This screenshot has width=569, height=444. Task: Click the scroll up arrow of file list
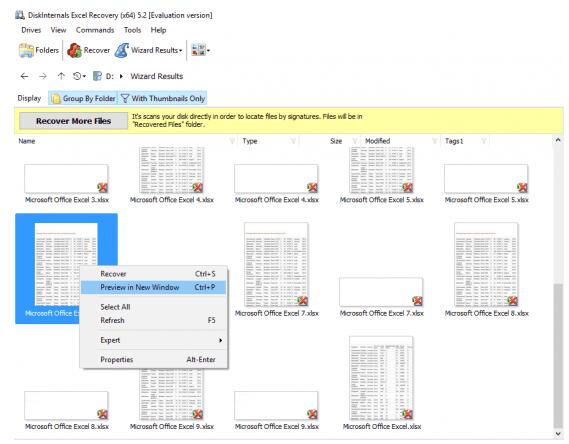[x=558, y=140]
